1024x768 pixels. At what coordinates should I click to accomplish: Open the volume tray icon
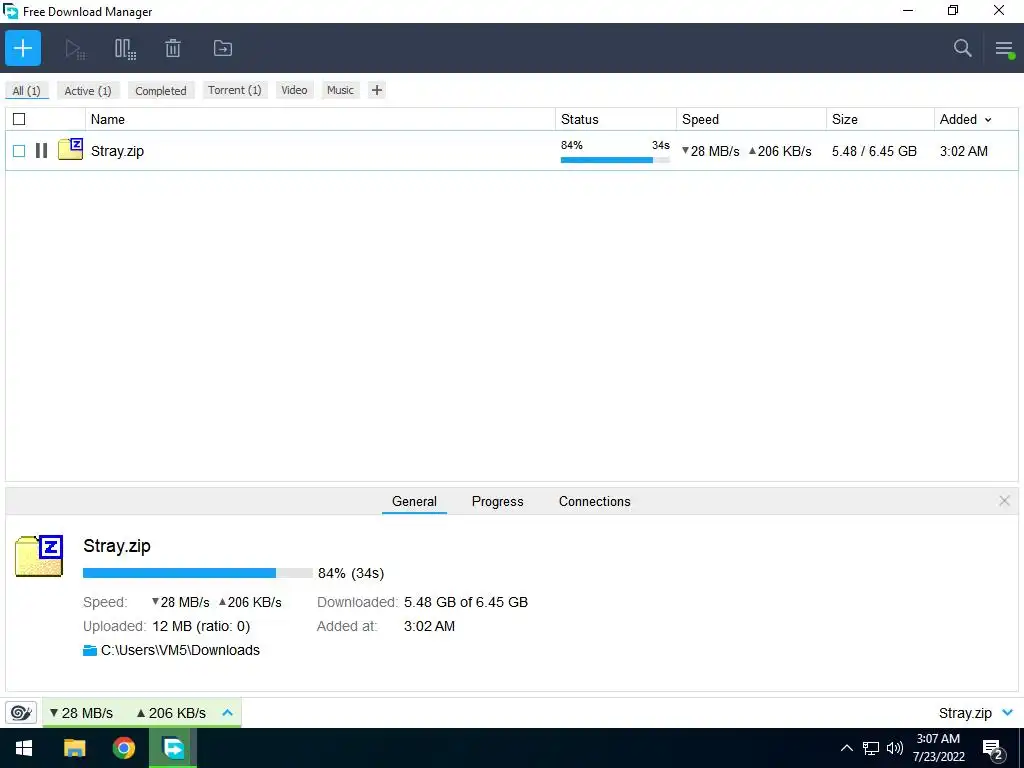click(x=895, y=748)
